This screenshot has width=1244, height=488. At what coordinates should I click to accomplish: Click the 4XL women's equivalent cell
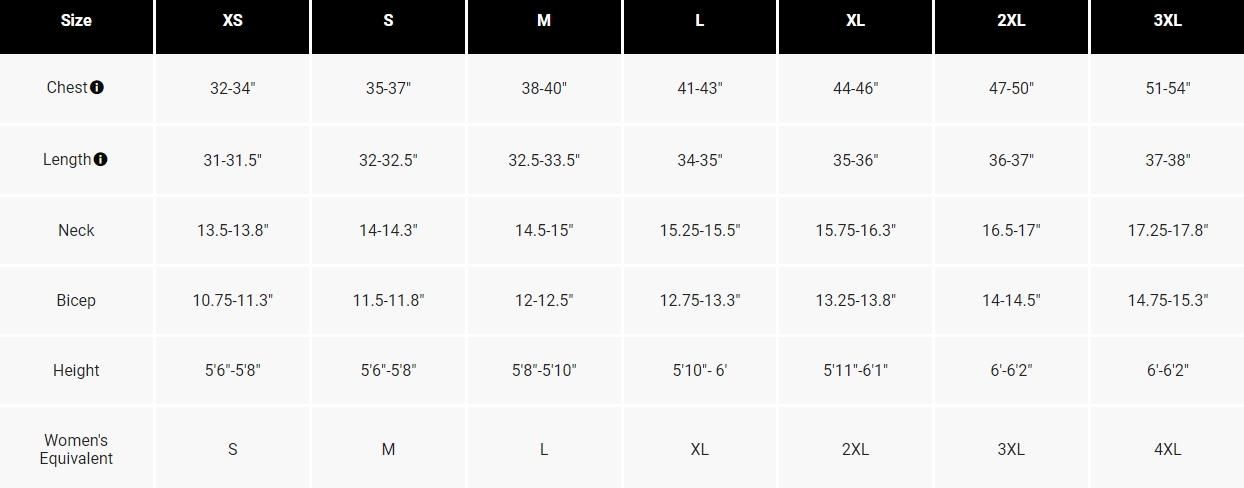click(1167, 449)
